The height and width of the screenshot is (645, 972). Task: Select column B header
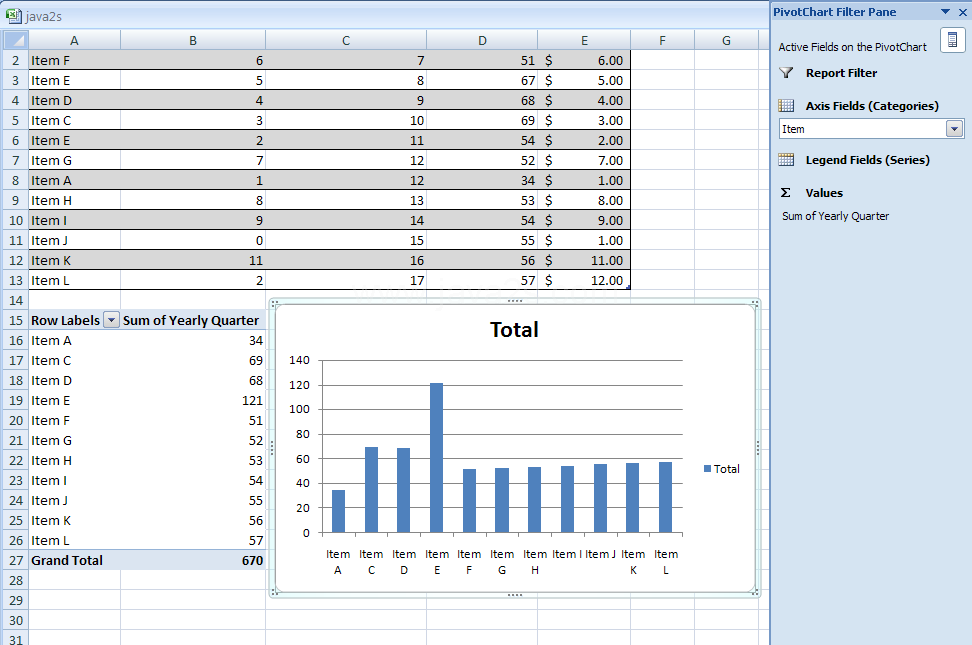pyautogui.click(x=193, y=40)
